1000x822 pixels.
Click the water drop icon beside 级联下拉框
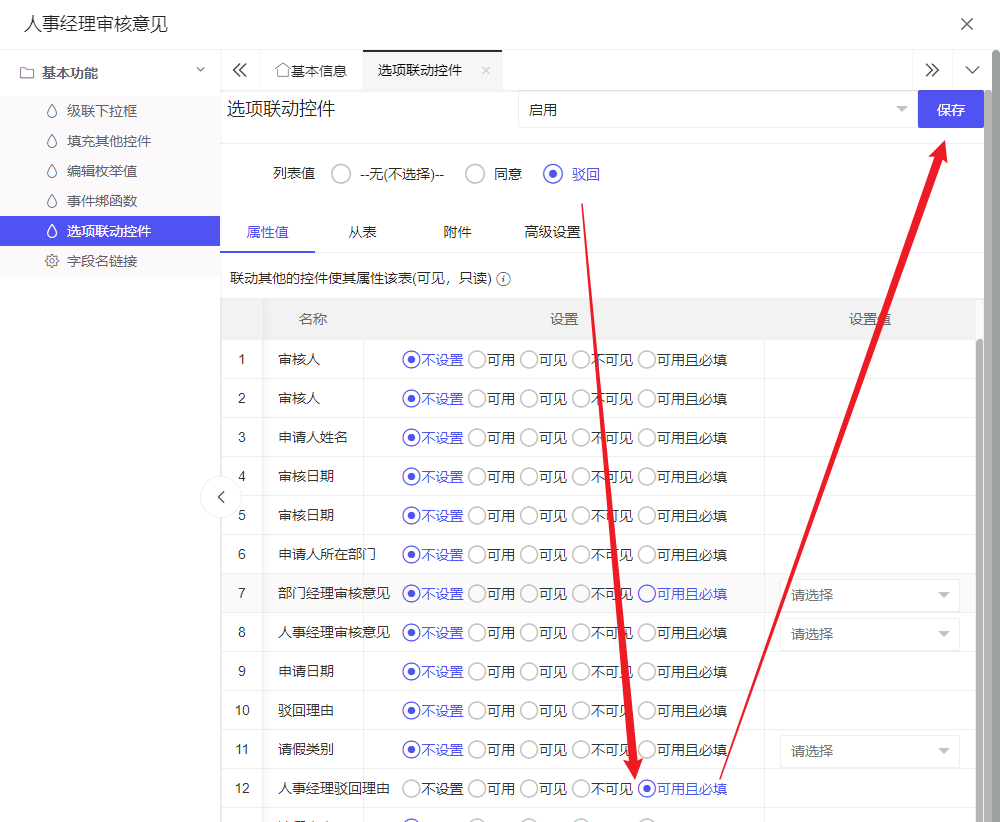pos(52,111)
